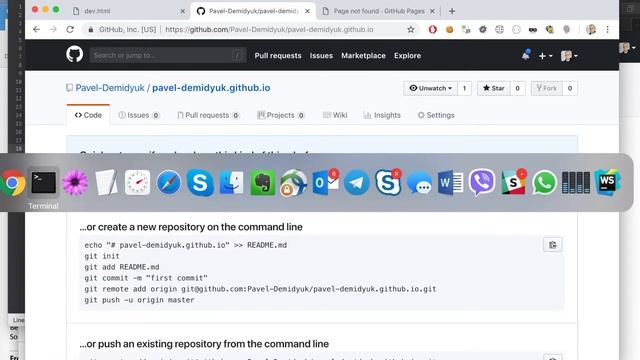This screenshot has width=640, height=360.
Task: Close the Page not found tab
Action: 432,11
